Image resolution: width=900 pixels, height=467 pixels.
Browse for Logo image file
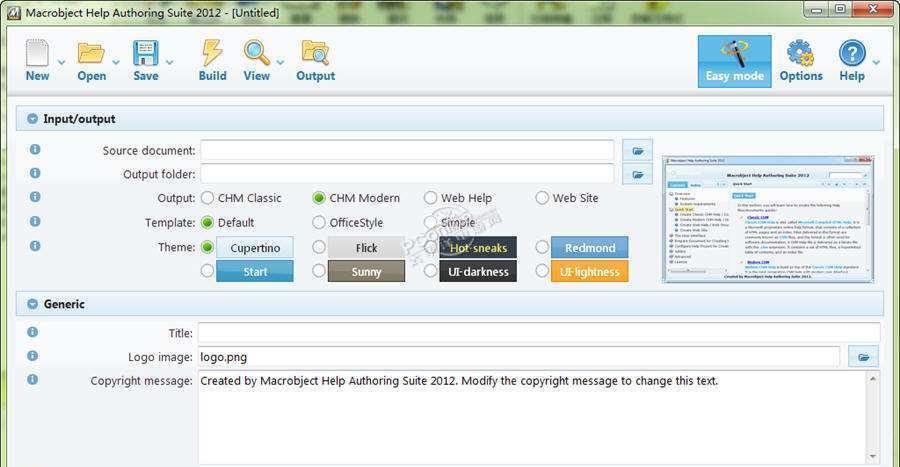coord(863,357)
